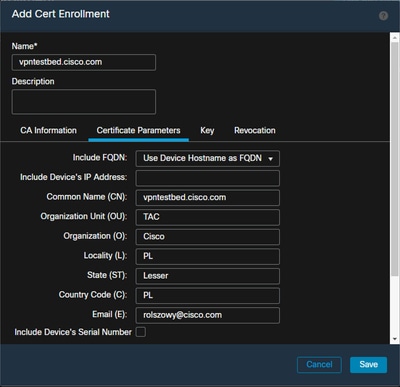This screenshot has height=387, width=400.
Task: Expand the Include FQDN dropdown
Action: coord(208,158)
